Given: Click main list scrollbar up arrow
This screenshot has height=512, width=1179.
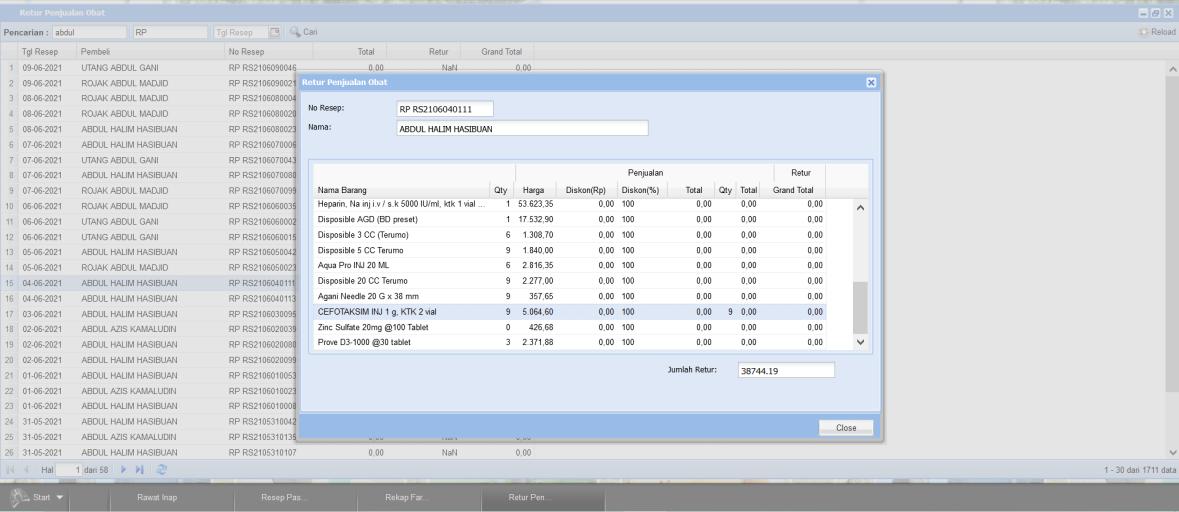Looking at the screenshot, I should [x=1172, y=68].
